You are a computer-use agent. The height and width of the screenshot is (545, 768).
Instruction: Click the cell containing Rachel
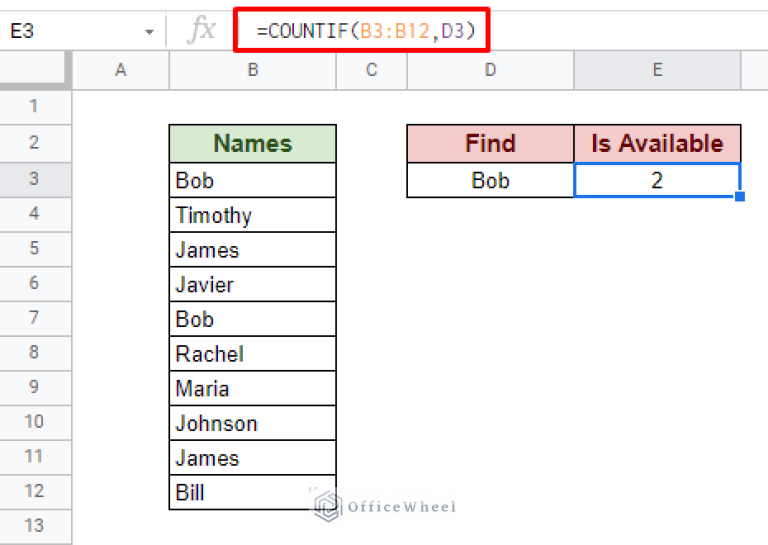click(x=252, y=354)
